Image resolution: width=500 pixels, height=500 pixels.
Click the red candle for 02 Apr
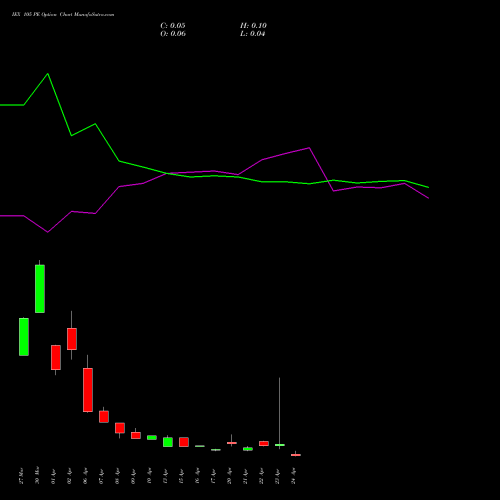pyautogui.click(x=72, y=339)
